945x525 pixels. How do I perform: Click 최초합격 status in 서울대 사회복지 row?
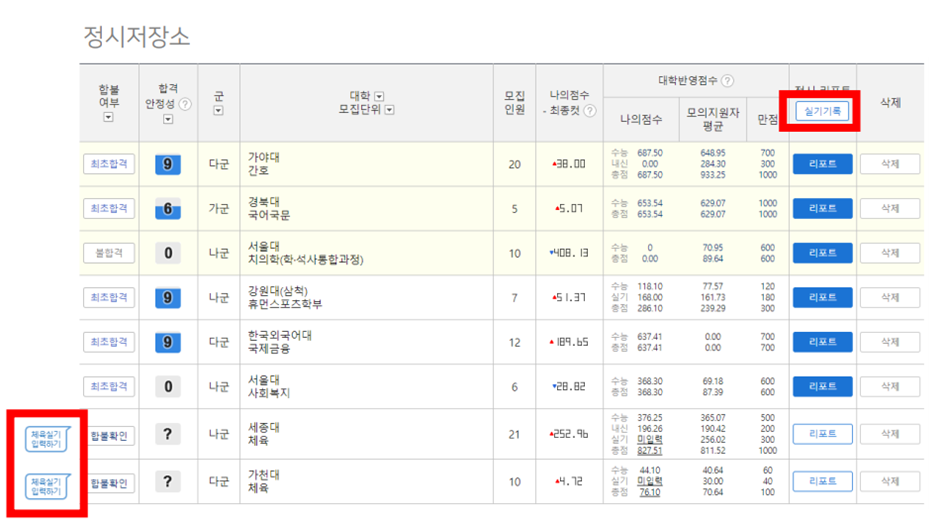pos(109,386)
